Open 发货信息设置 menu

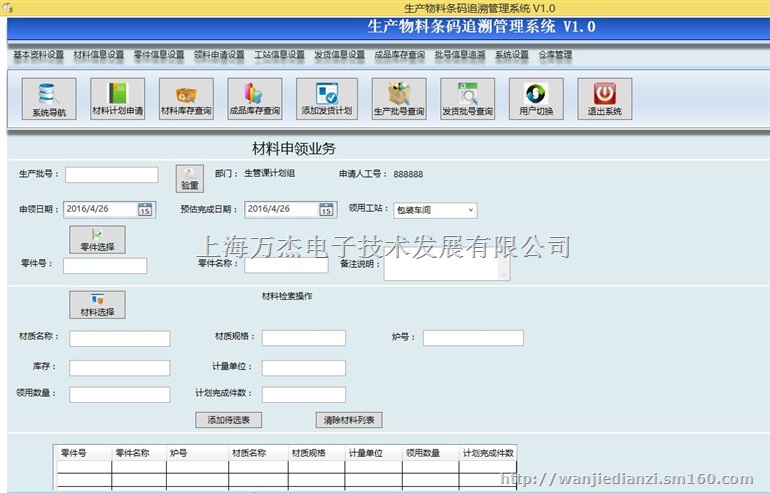point(339,55)
